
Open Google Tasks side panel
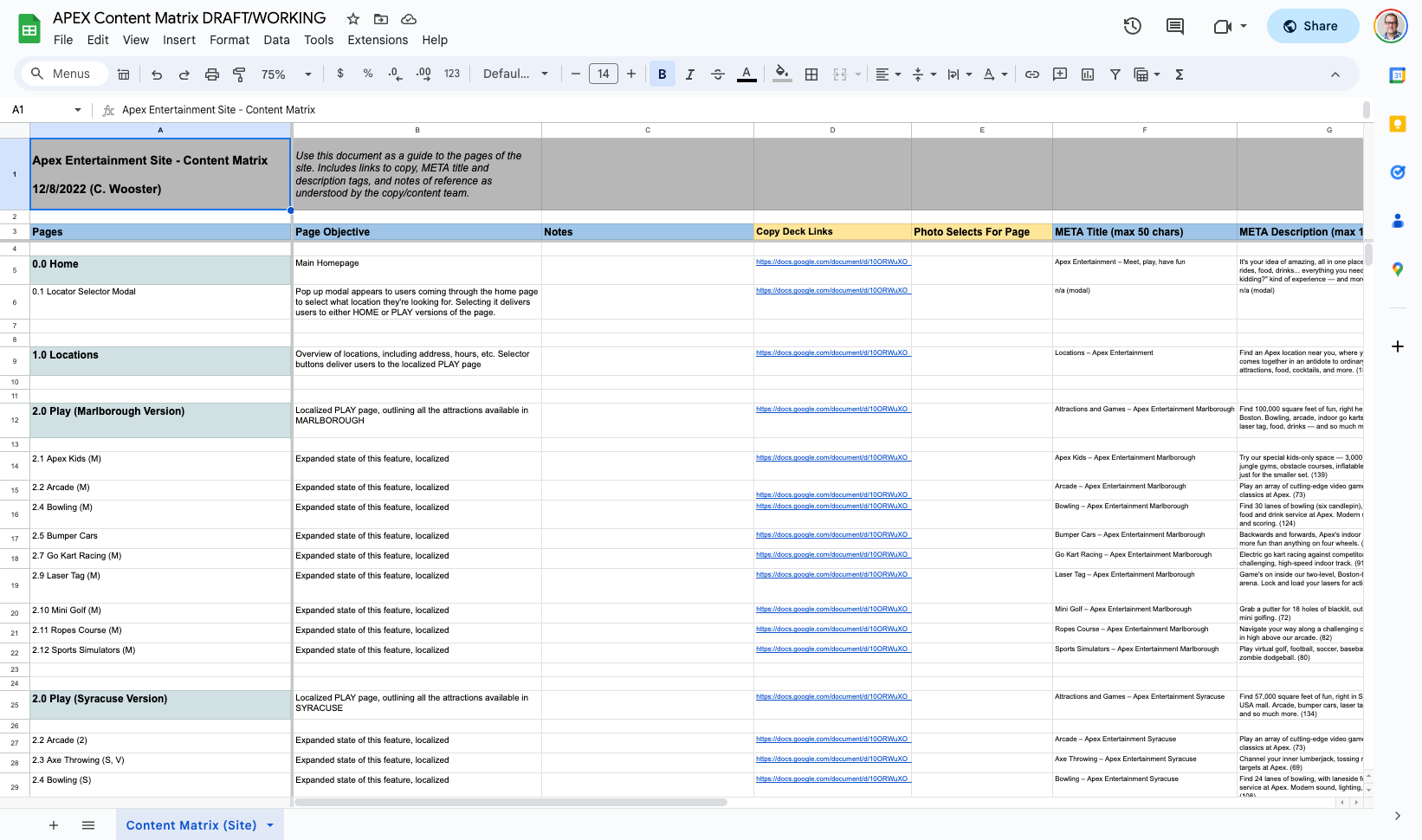click(1398, 172)
